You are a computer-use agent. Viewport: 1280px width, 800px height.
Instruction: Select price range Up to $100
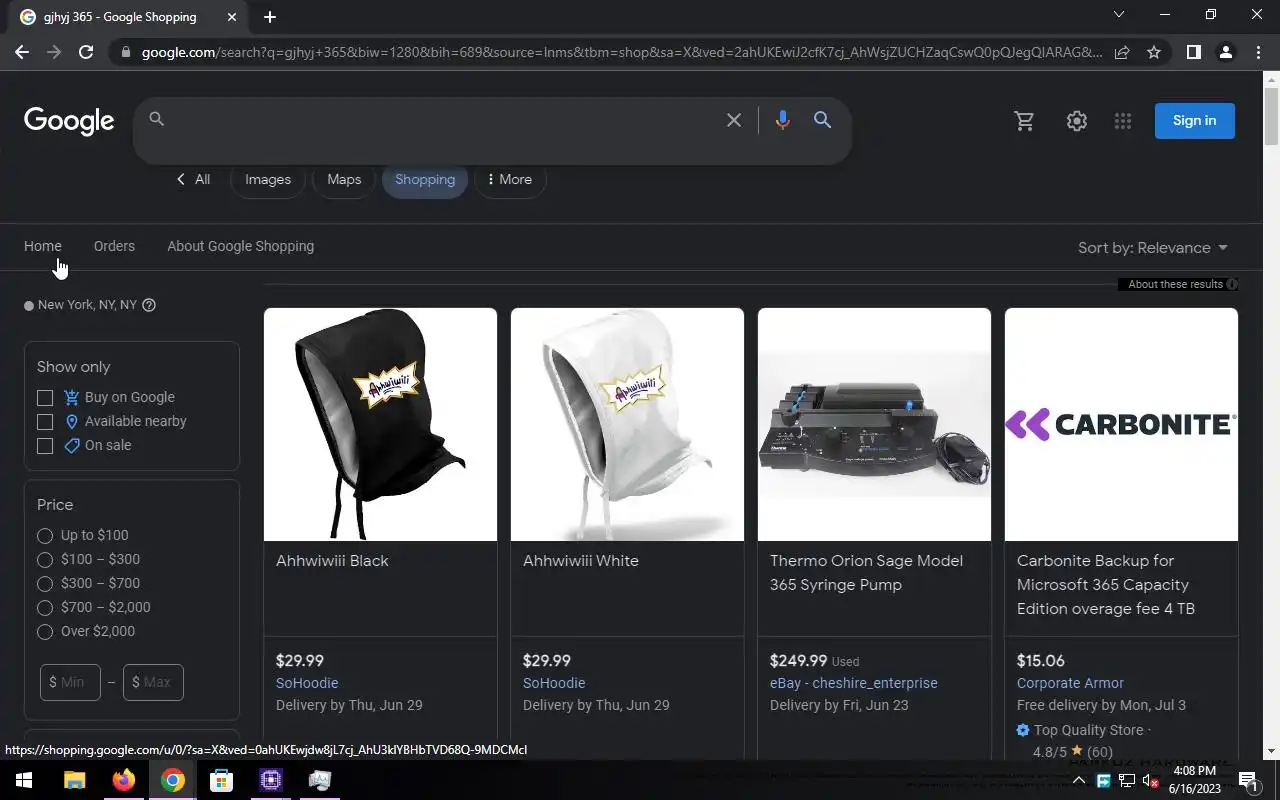(45, 535)
